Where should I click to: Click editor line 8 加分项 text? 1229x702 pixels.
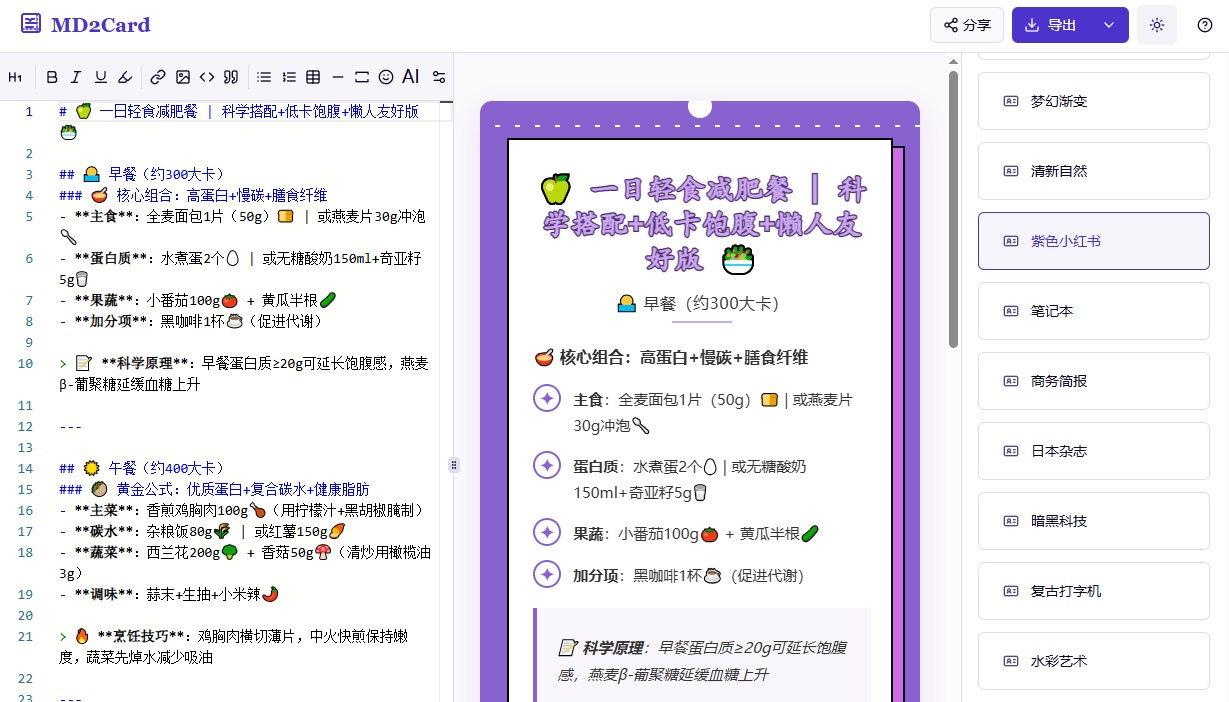(x=191, y=321)
